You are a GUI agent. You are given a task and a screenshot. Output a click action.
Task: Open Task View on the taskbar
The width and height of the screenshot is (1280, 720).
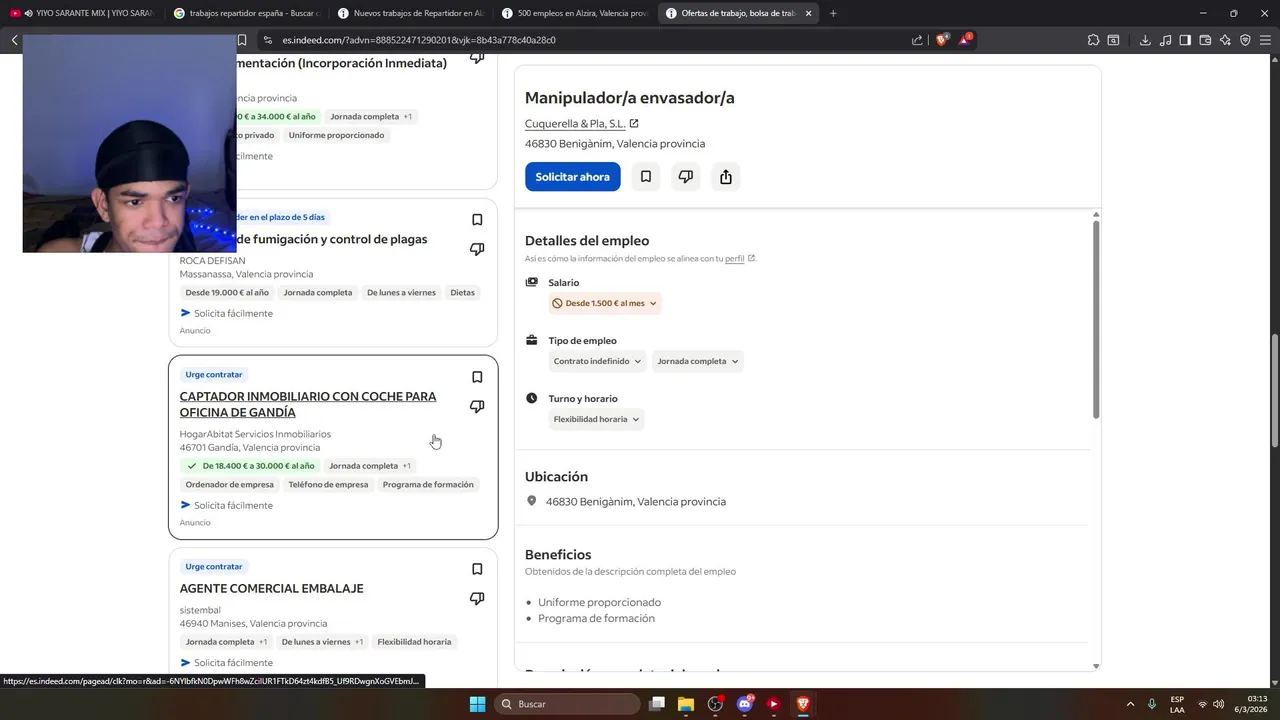coord(657,704)
